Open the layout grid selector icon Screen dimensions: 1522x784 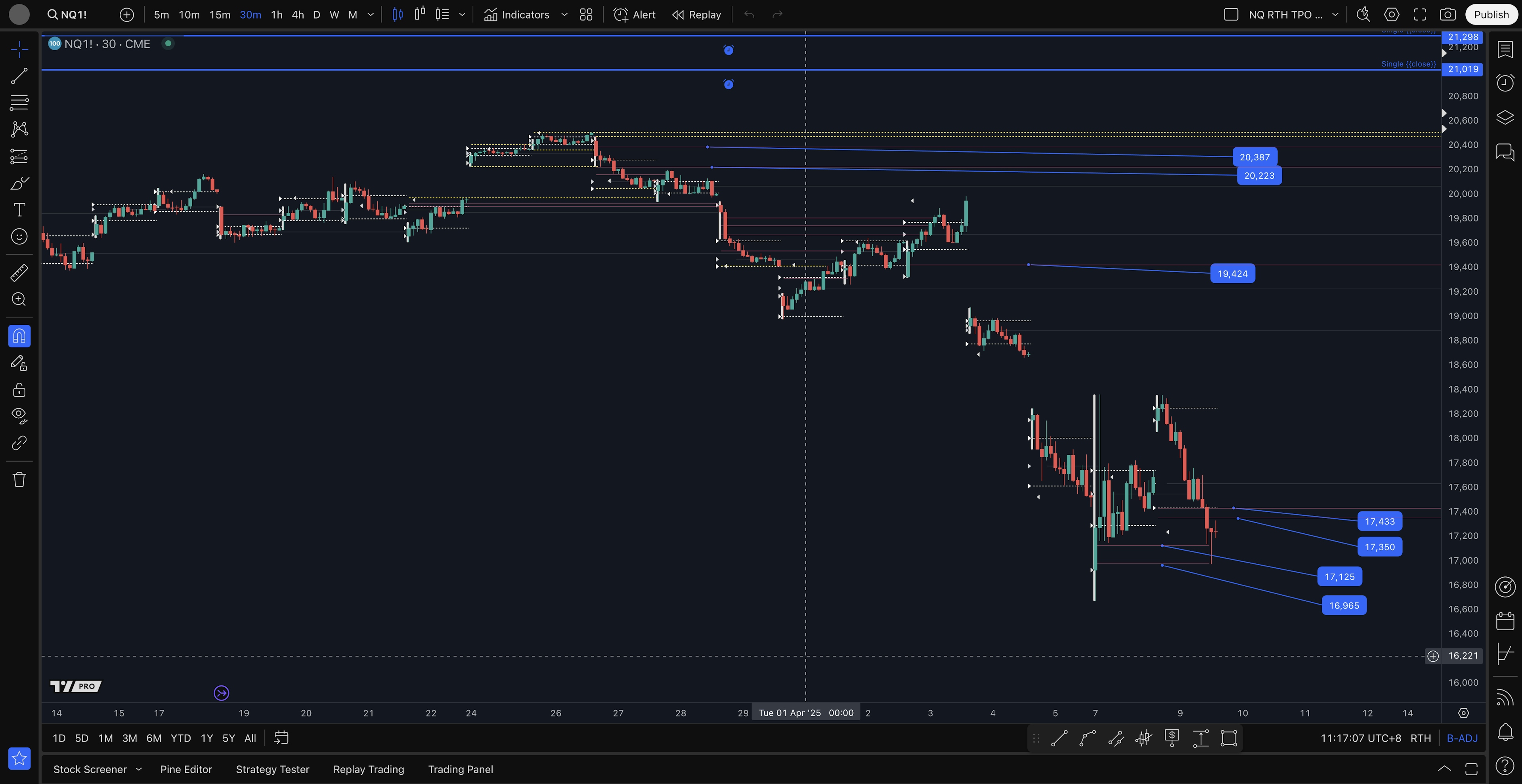point(585,15)
